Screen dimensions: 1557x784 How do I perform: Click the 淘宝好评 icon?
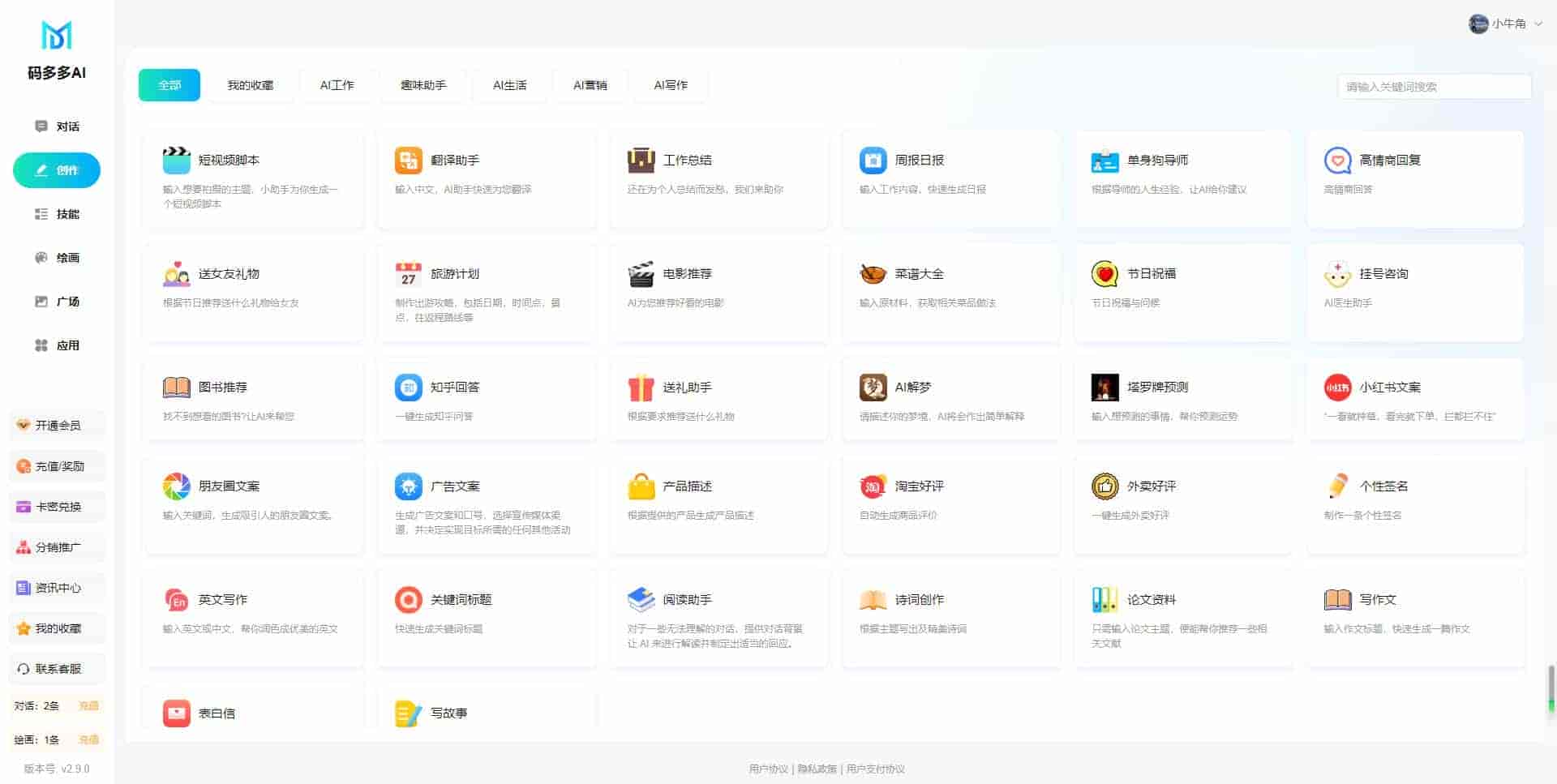pyautogui.click(x=873, y=486)
